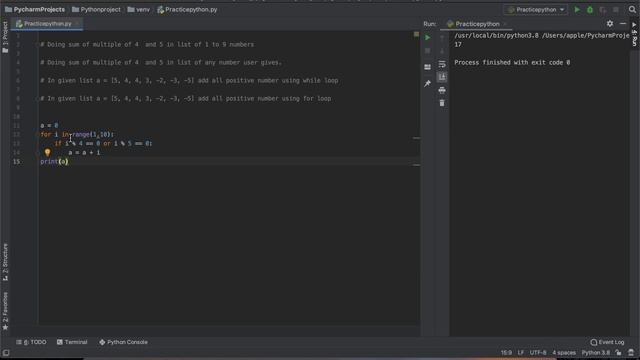640x360 pixels.
Task: Click the 'using while loop' comment line
Action: (x=189, y=80)
